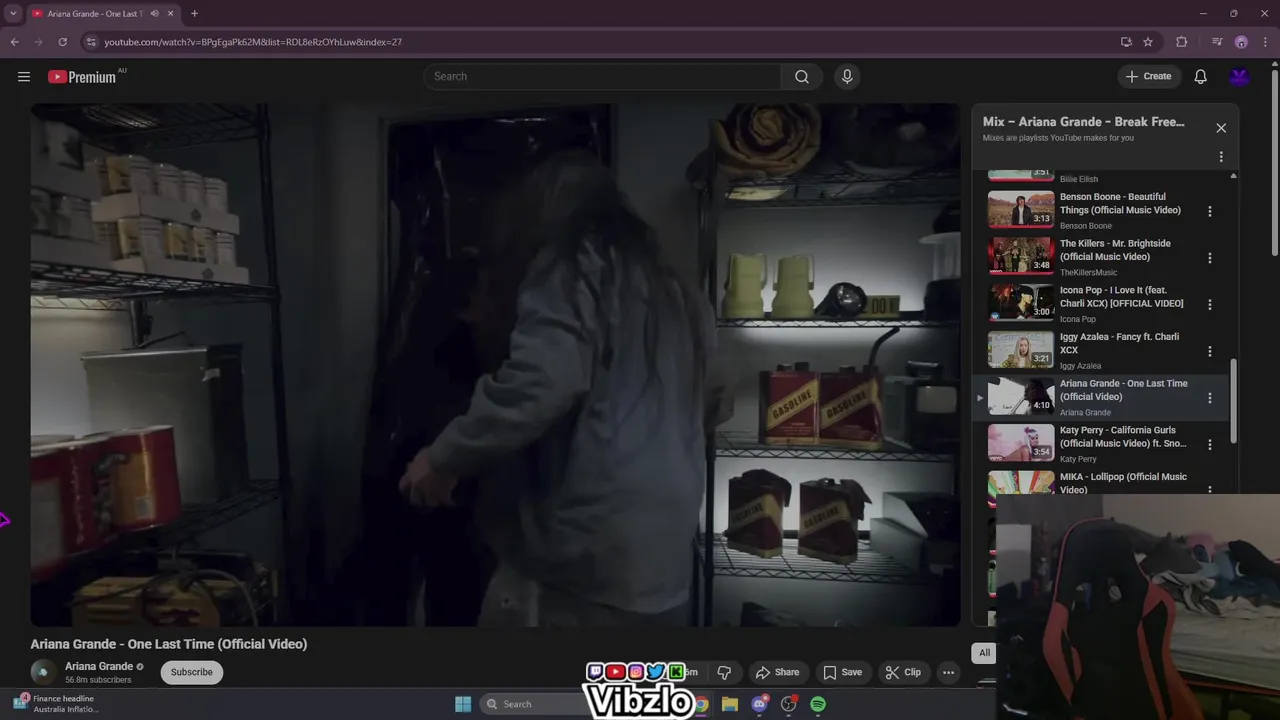Open File Explorer from the taskbar

[x=729, y=704]
